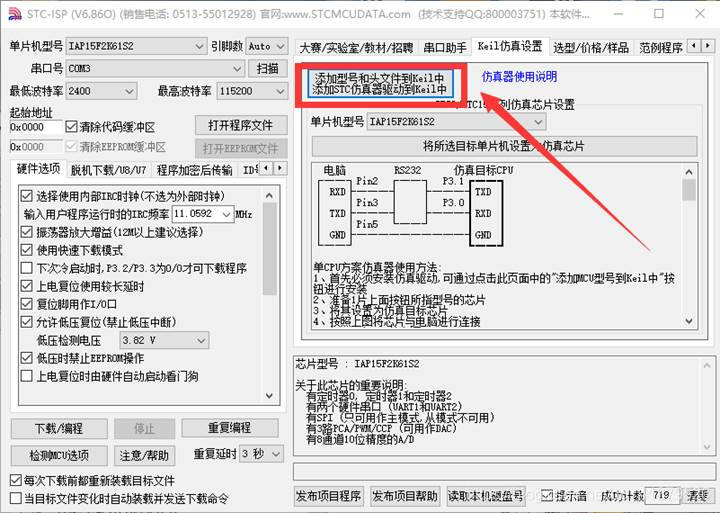Expand the 最高波特率 115200 dropdown
Image resolution: width=720 pixels, height=513 pixels.
coord(252,91)
